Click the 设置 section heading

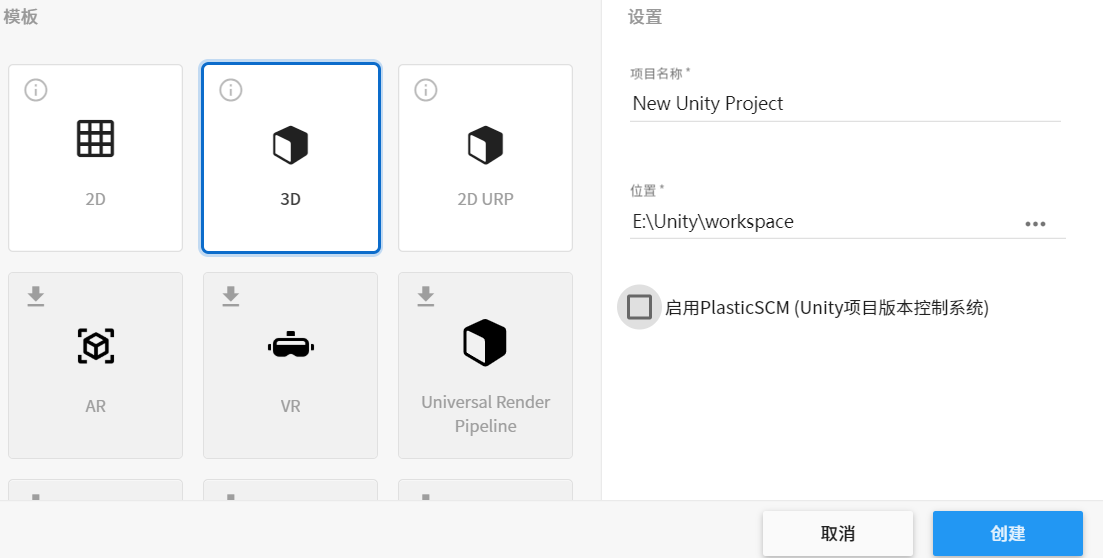(x=645, y=17)
